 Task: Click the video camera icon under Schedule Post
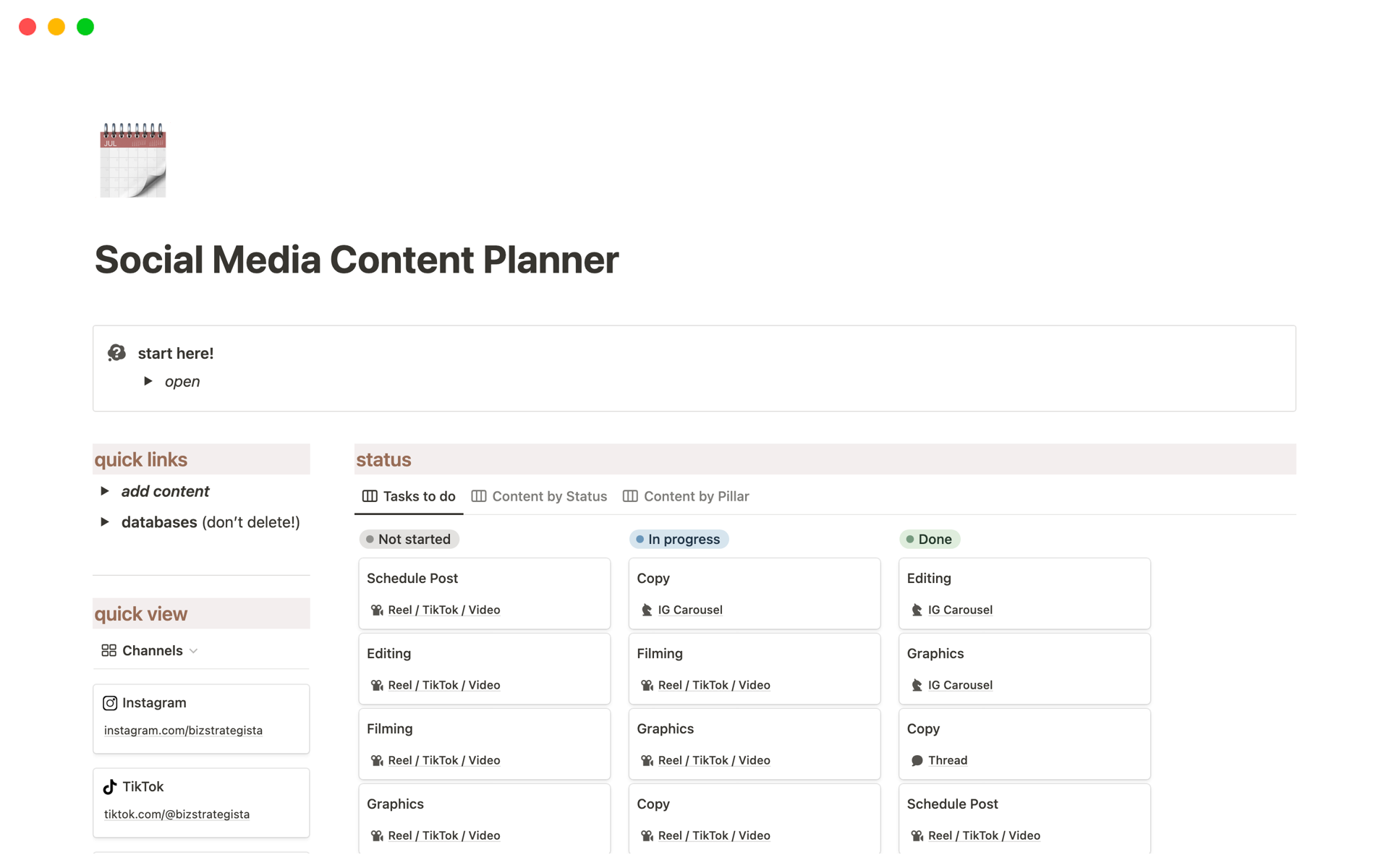377,610
